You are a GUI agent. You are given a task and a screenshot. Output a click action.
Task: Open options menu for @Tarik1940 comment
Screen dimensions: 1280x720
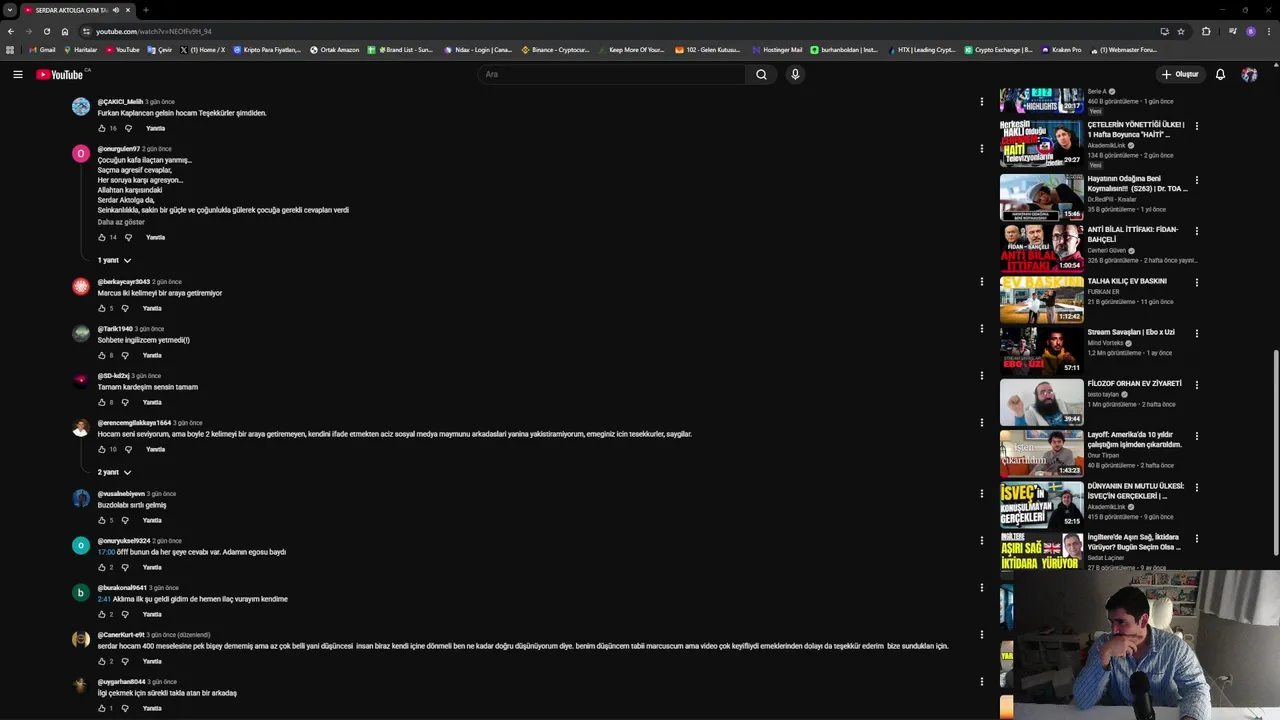tap(981, 328)
